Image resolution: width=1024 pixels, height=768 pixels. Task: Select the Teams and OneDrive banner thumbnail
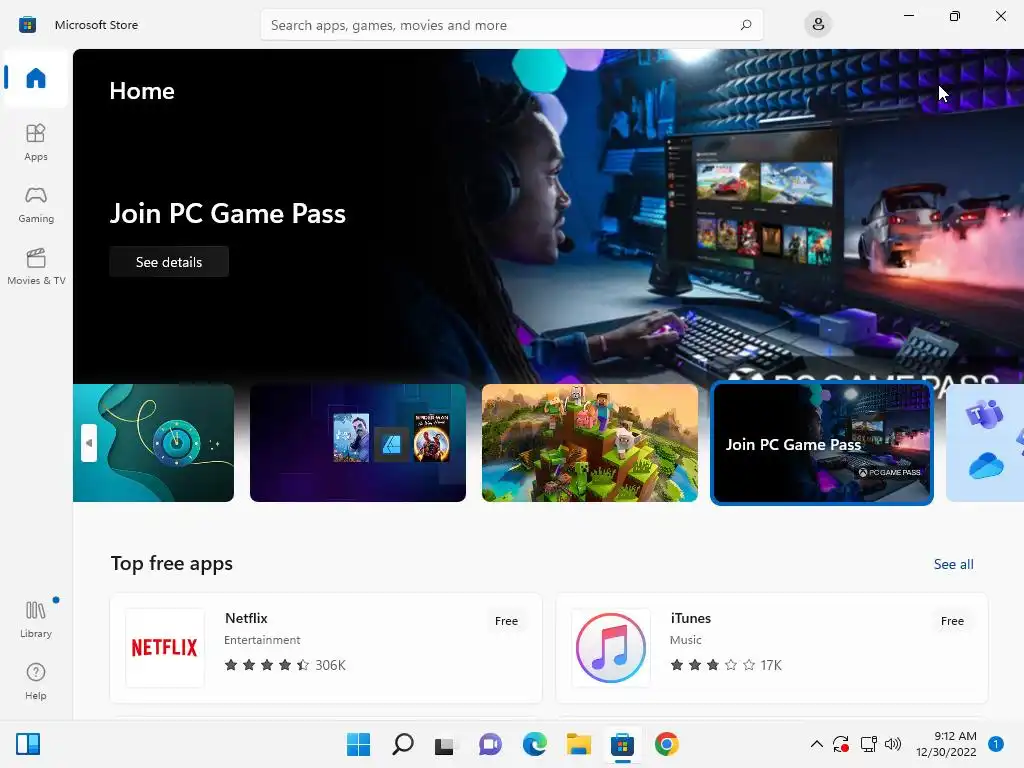(985, 443)
